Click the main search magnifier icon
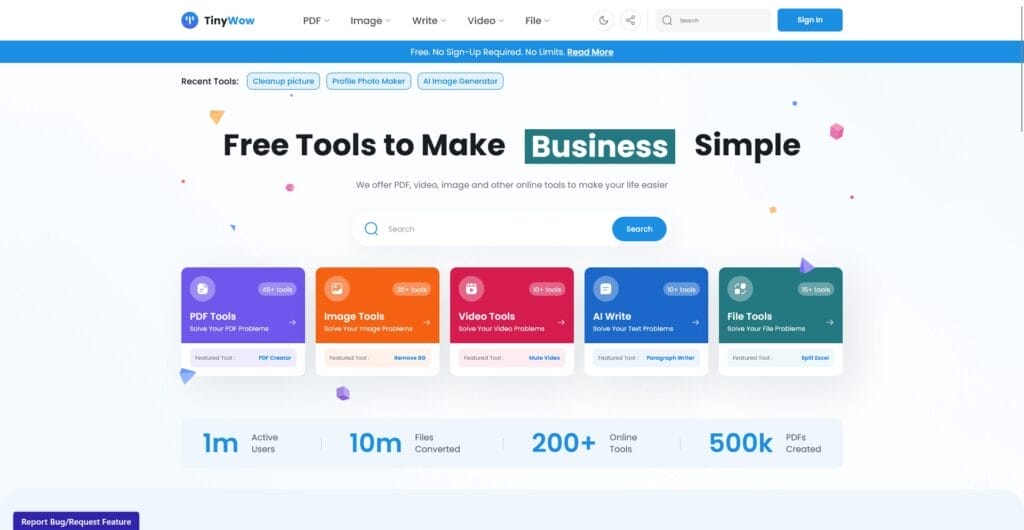Viewport: 1024px width, 530px height. point(371,228)
